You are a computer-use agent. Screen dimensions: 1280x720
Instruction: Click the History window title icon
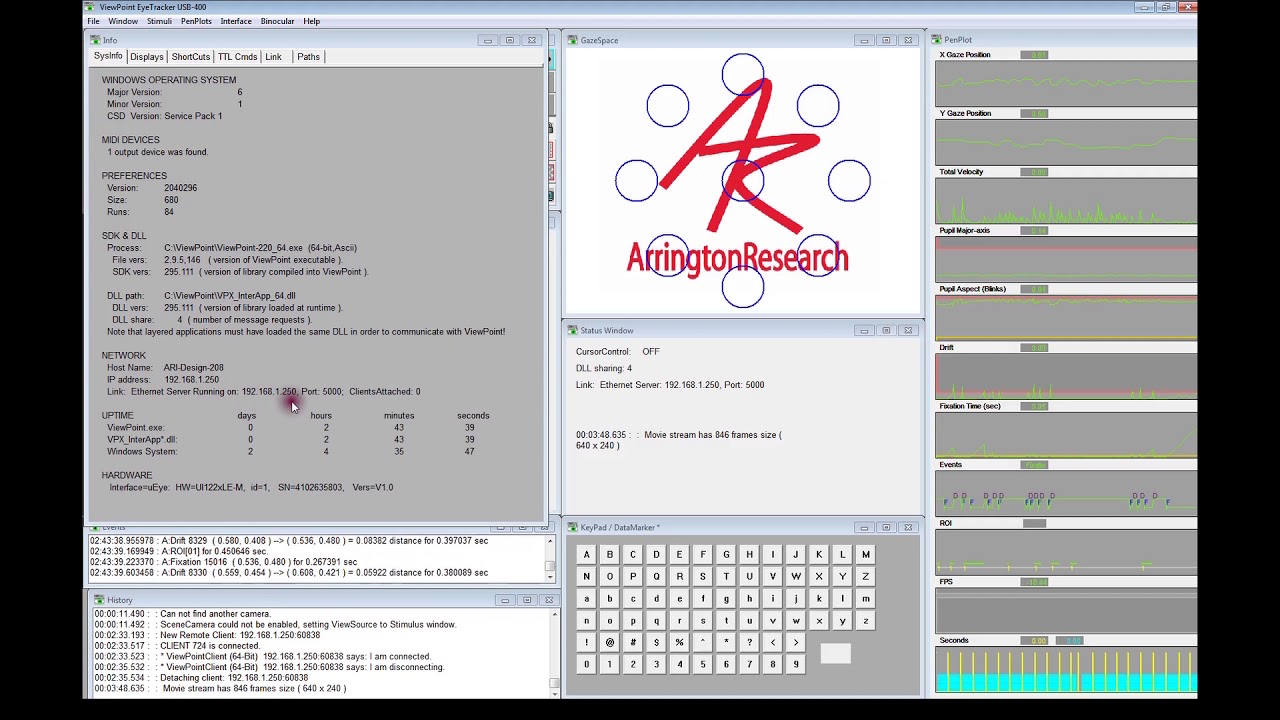point(98,600)
